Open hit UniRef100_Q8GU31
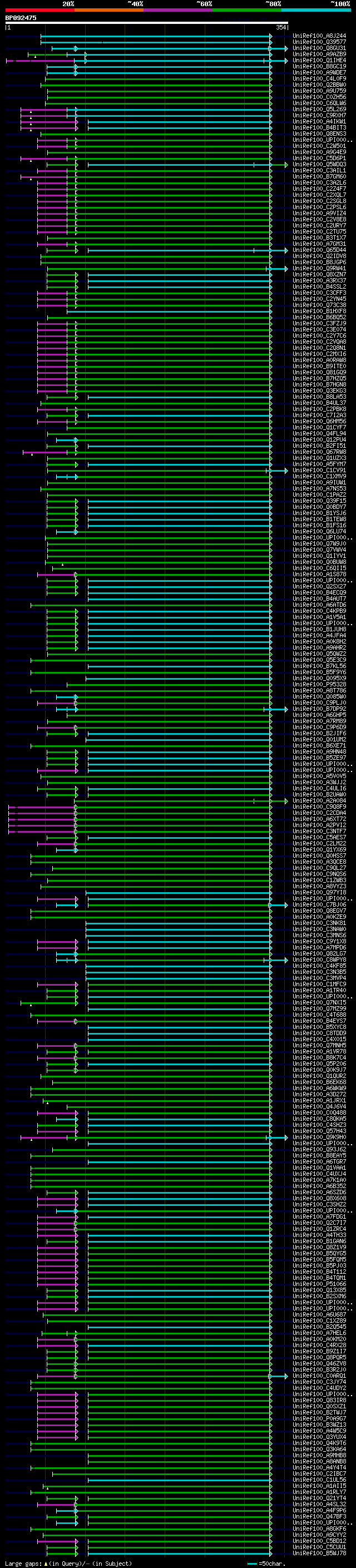The height and width of the screenshot is (1568, 356). [319, 48]
